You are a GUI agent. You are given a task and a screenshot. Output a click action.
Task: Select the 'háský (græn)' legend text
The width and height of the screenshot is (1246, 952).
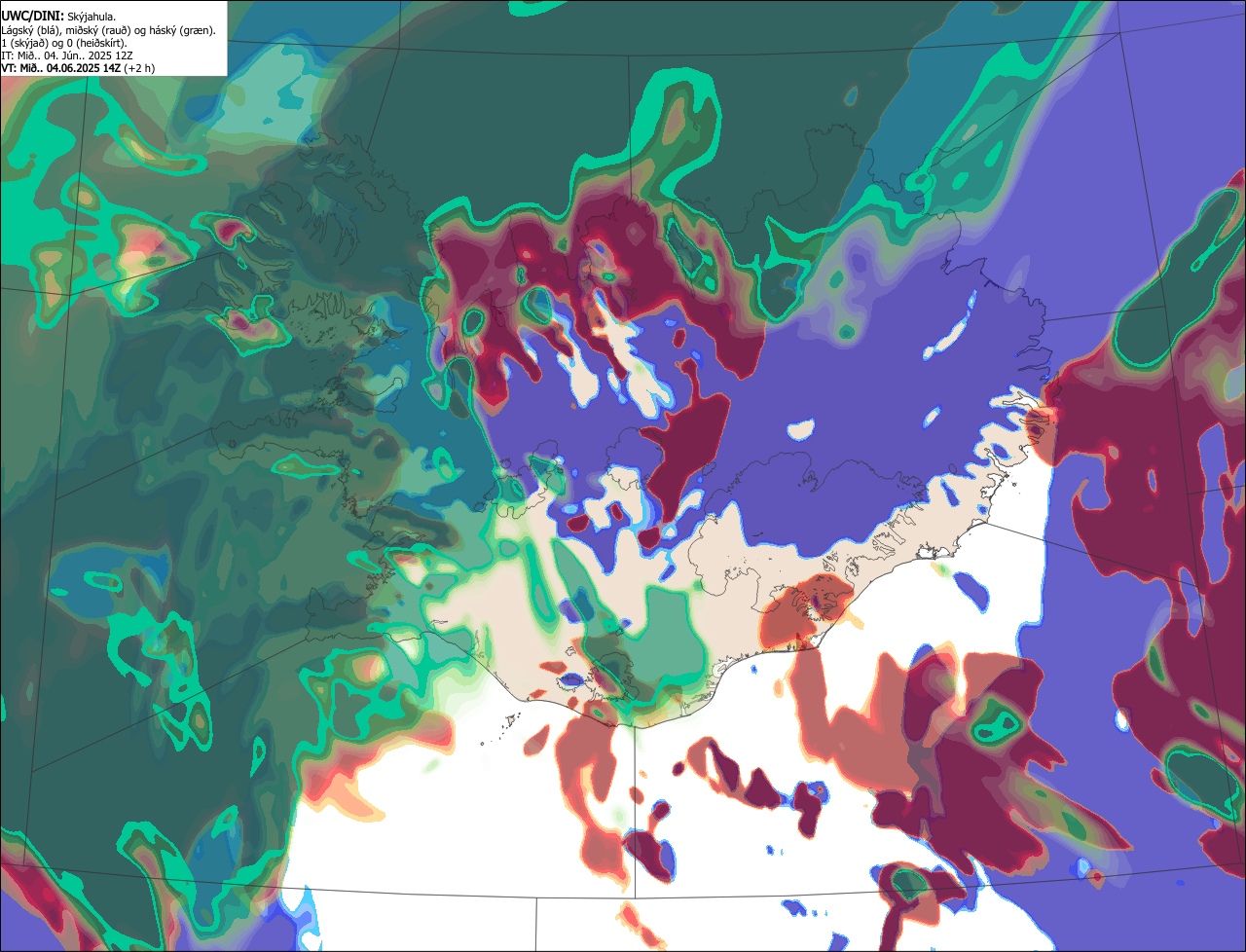pos(181,30)
